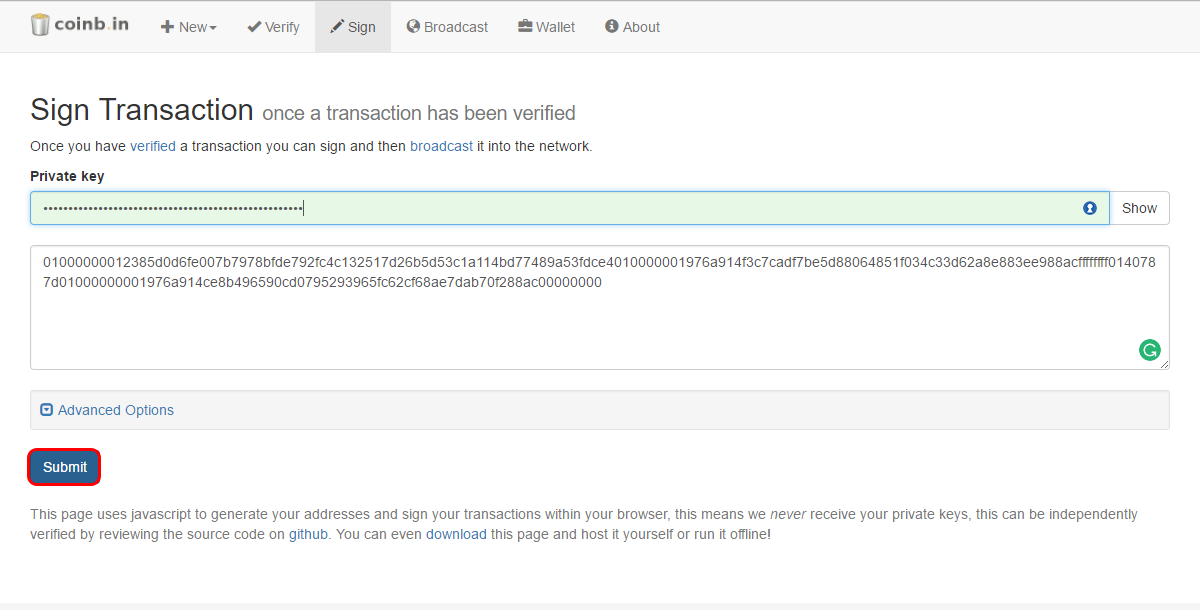
Task: Open the New dropdown menu
Action: coord(189,27)
